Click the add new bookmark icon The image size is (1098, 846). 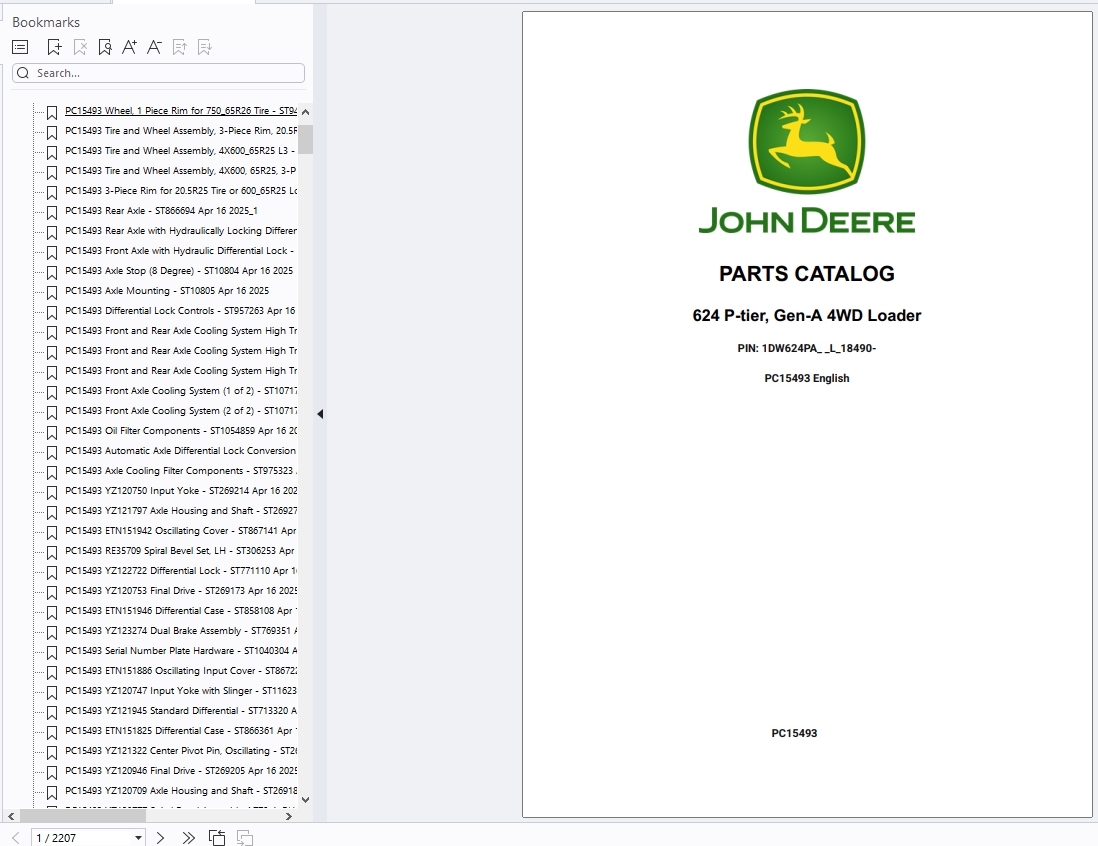pyautogui.click(x=54, y=47)
